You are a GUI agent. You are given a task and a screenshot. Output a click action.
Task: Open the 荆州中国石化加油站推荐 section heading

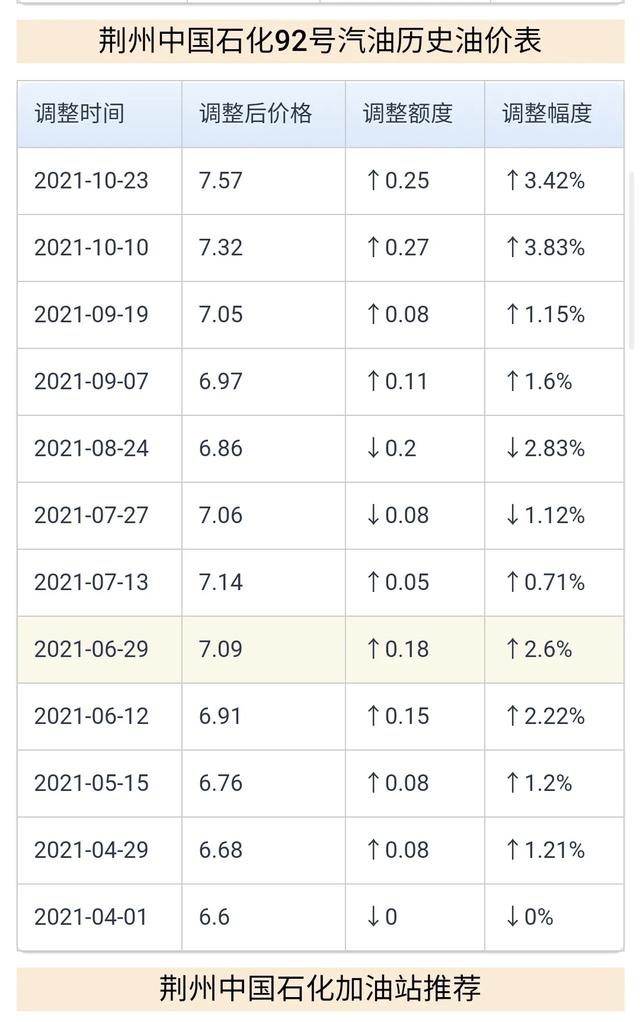pos(320,989)
